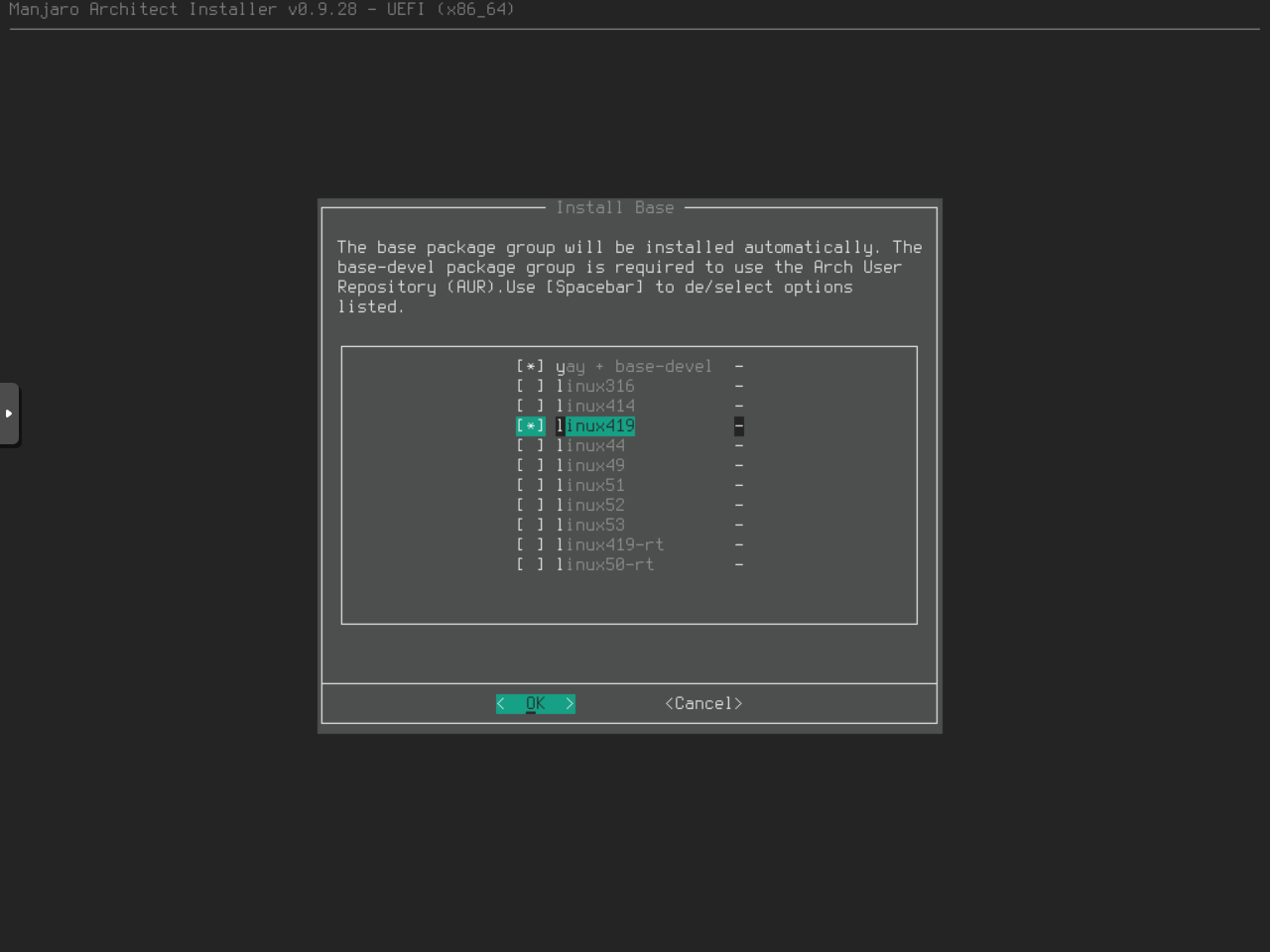Highlight the linux53 kernel entry
The height and width of the screenshot is (952, 1270).
pyautogui.click(x=590, y=526)
